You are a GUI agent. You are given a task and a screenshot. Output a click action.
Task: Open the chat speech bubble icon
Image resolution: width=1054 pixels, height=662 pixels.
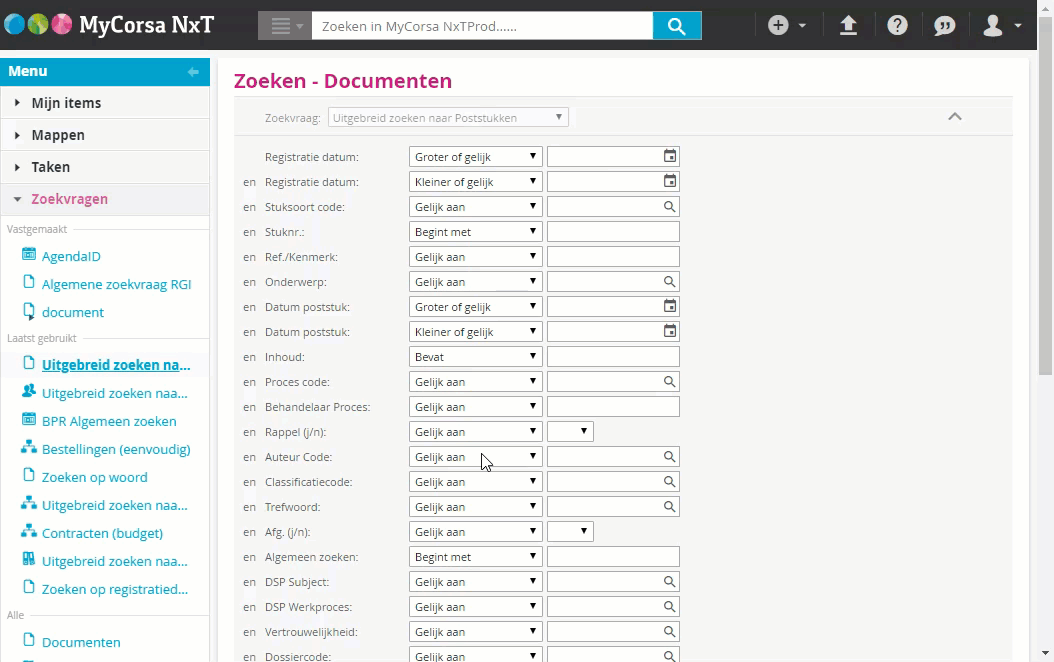tap(944, 26)
